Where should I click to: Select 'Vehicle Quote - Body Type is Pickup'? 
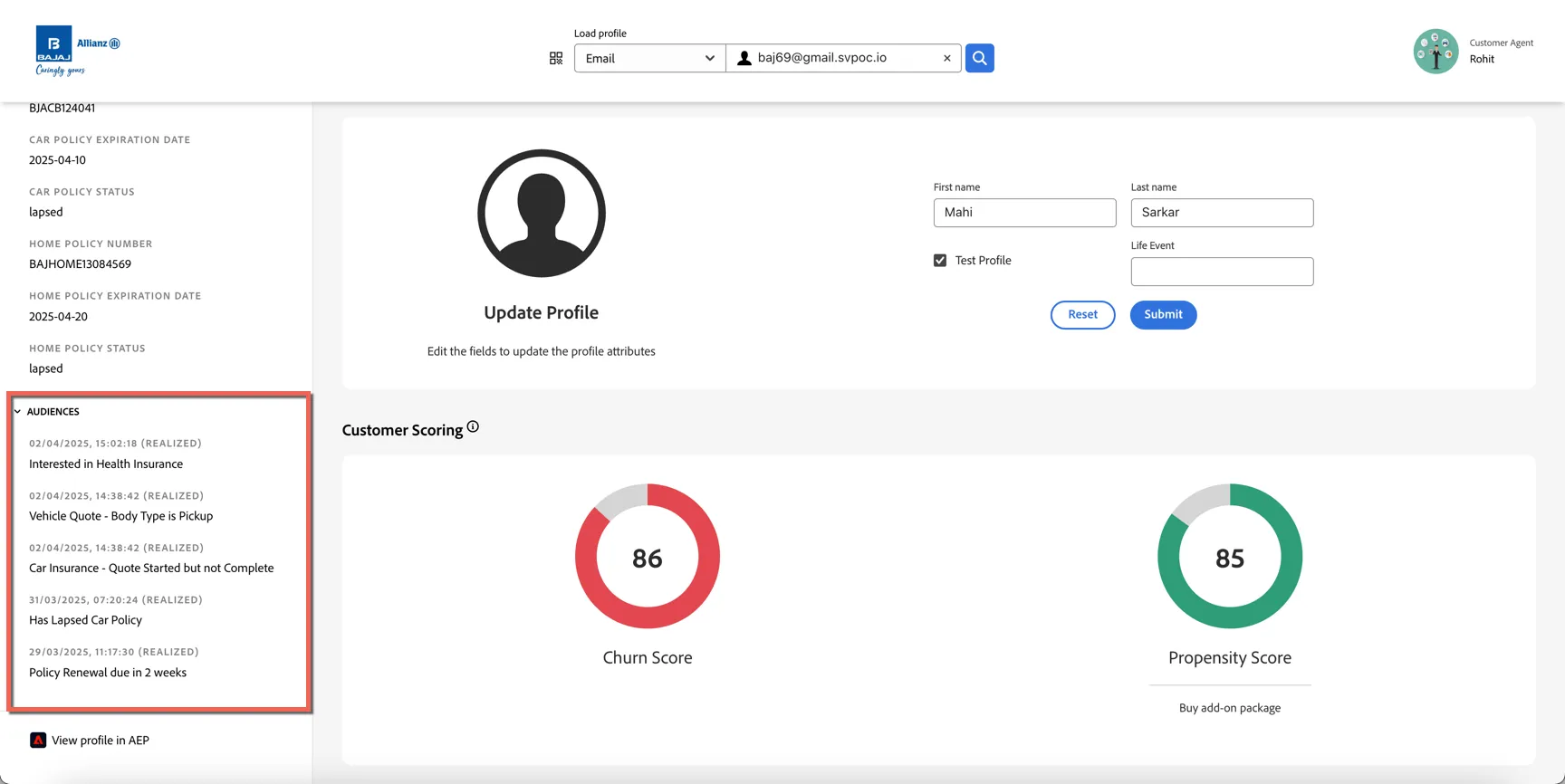[x=121, y=516]
